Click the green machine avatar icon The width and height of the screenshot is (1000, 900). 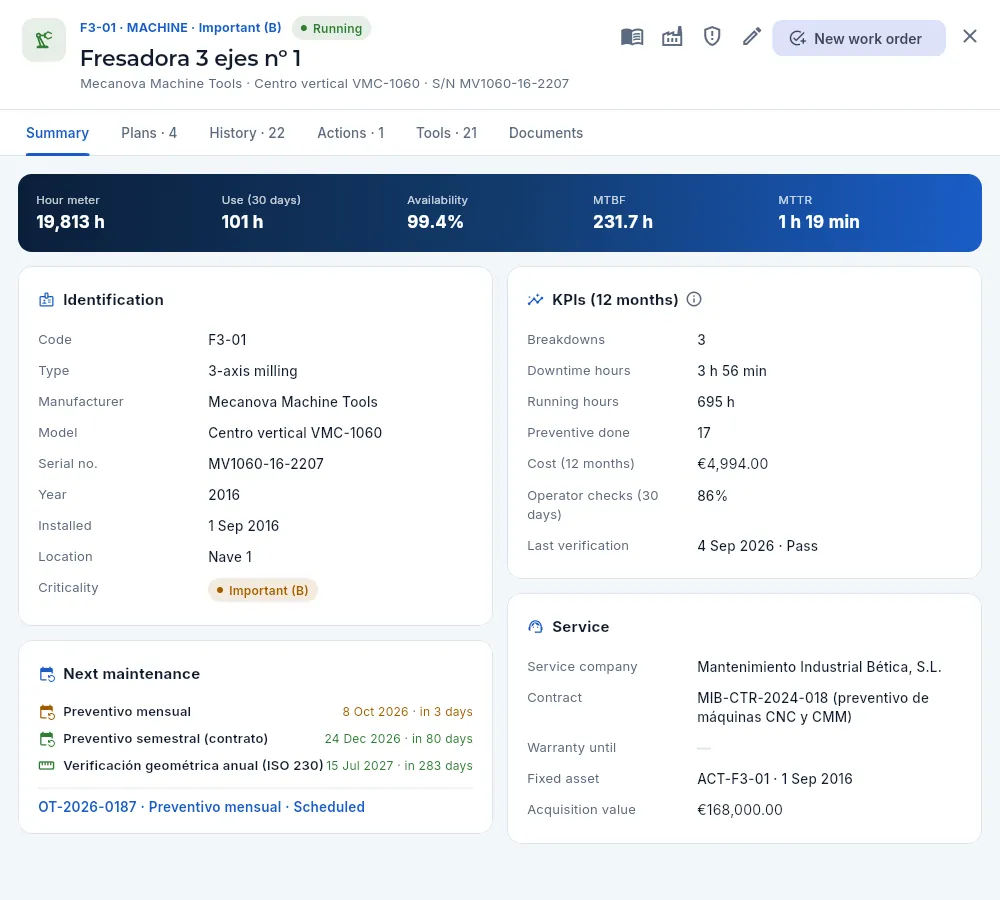[x=44, y=40]
